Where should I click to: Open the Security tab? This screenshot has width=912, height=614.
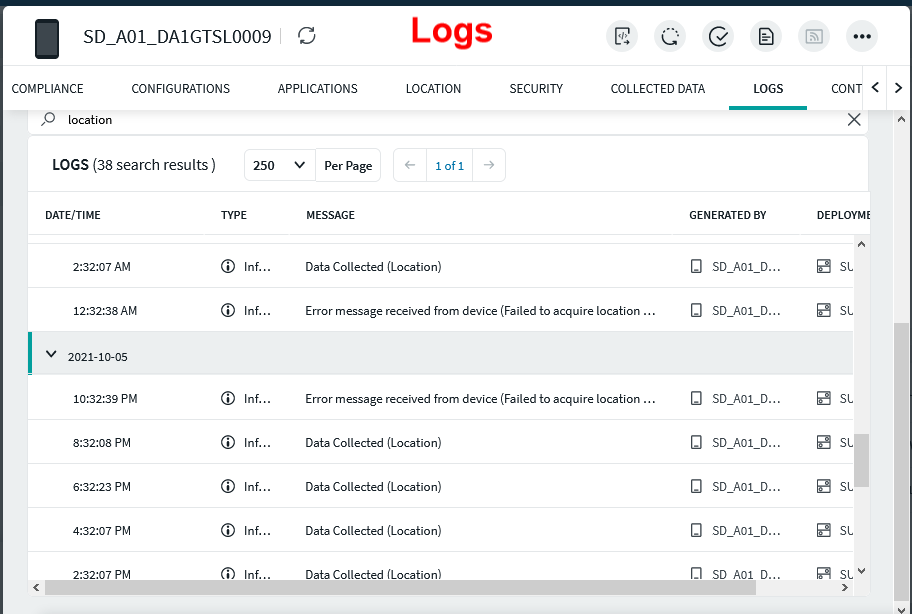[x=536, y=89]
